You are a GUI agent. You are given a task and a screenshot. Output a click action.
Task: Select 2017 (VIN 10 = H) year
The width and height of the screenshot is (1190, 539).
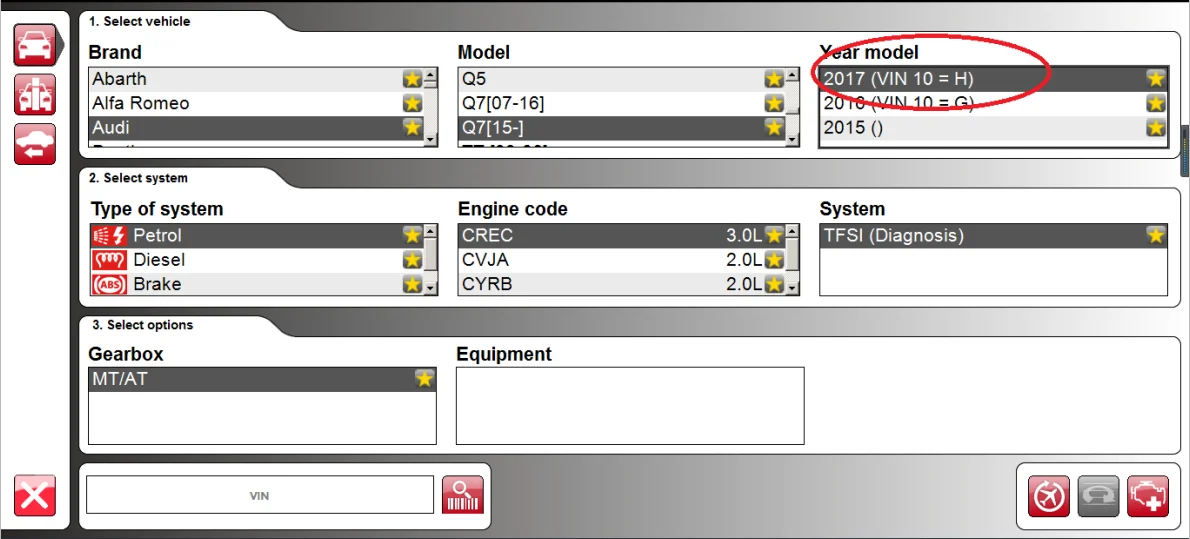[993, 78]
